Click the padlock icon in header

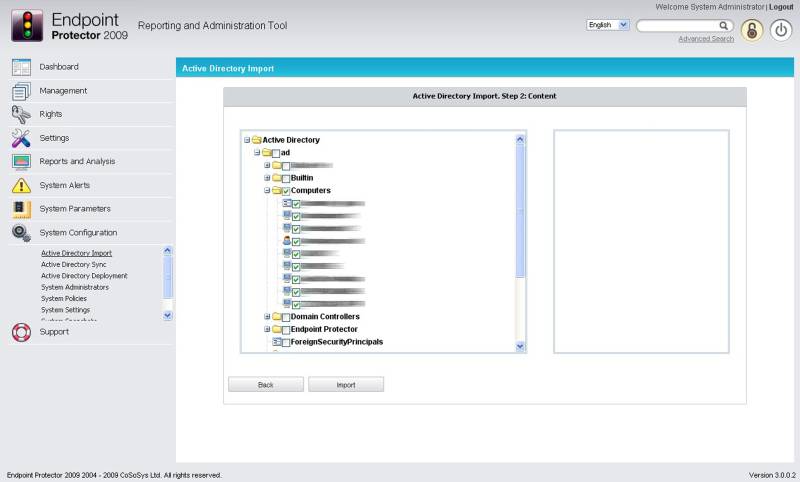(x=752, y=31)
